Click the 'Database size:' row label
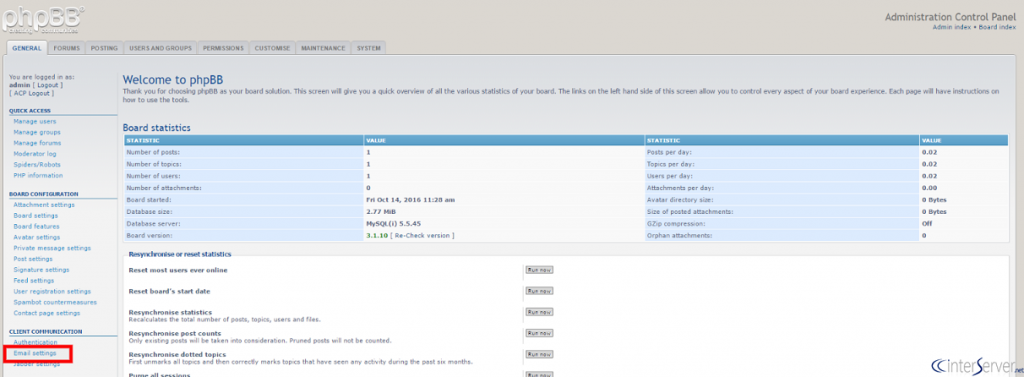1024x377 pixels. point(149,212)
